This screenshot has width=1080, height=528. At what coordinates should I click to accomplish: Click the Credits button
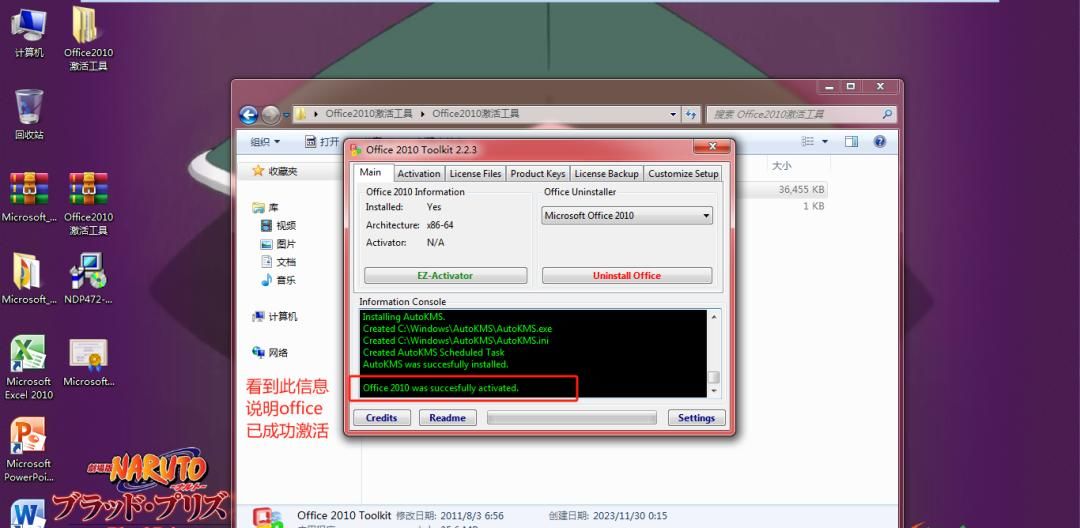pos(382,418)
